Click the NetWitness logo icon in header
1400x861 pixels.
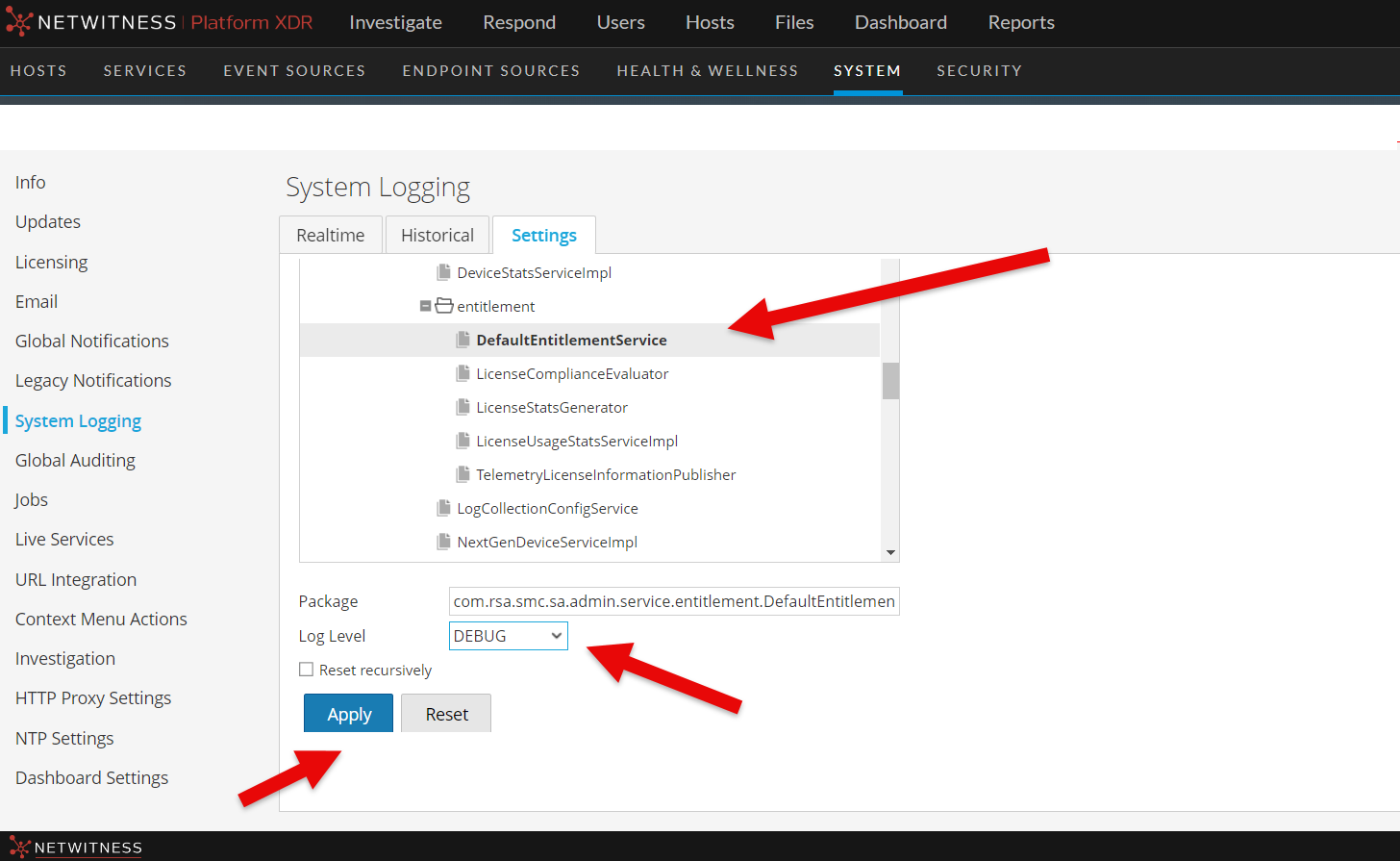point(19,23)
